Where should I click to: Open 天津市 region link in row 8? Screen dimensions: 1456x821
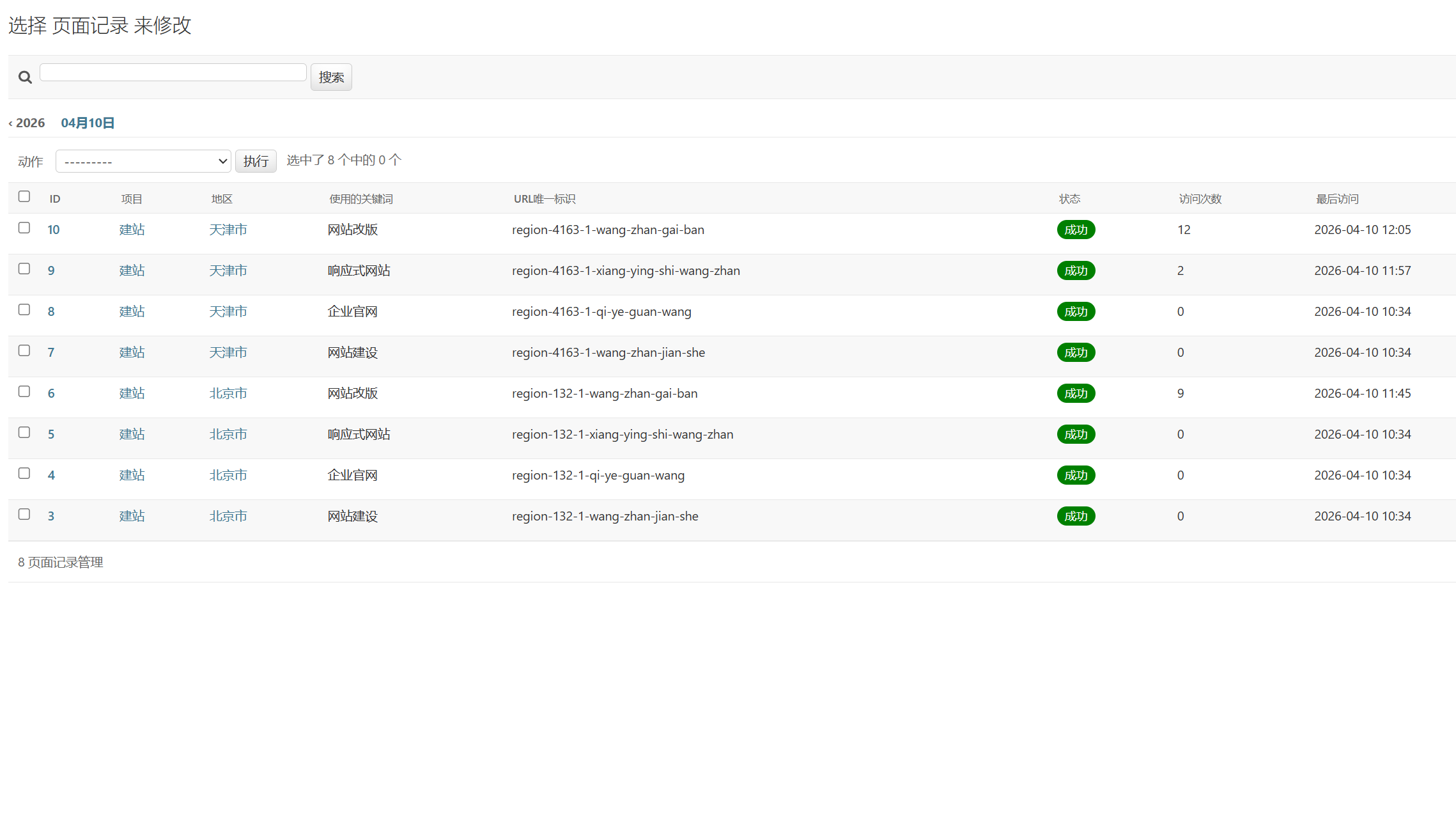pos(228,312)
